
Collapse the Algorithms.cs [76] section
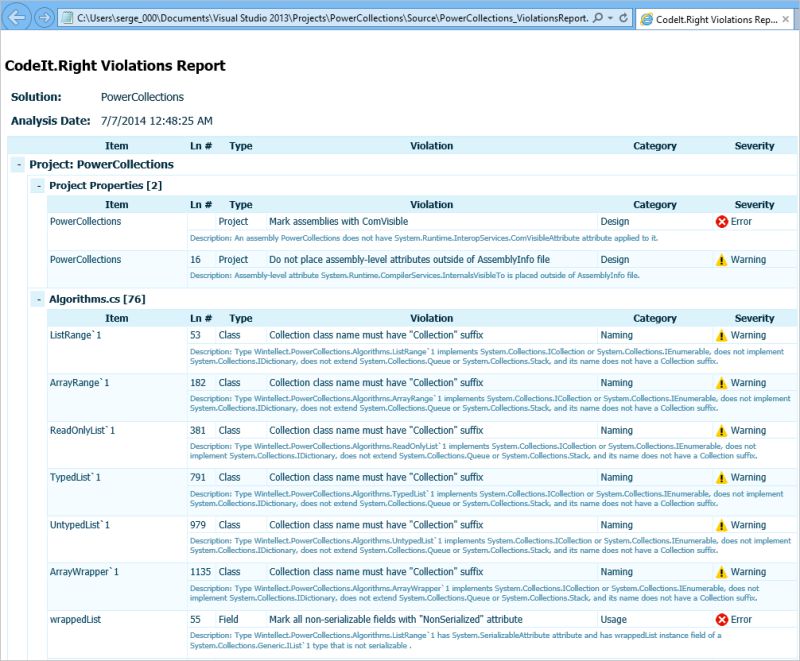click(x=39, y=299)
